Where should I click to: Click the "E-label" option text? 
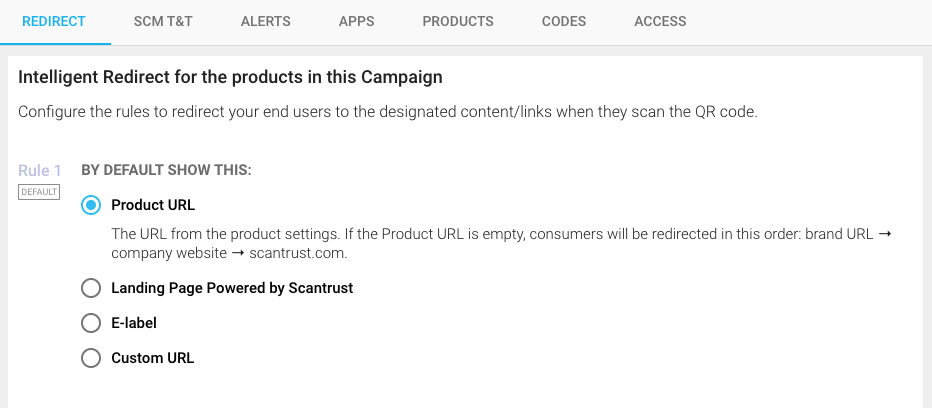134,323
